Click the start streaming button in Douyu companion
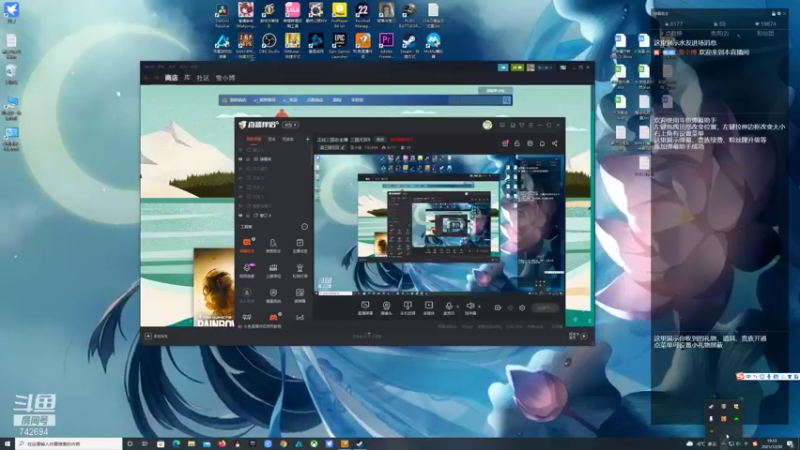 pos(544,308)
